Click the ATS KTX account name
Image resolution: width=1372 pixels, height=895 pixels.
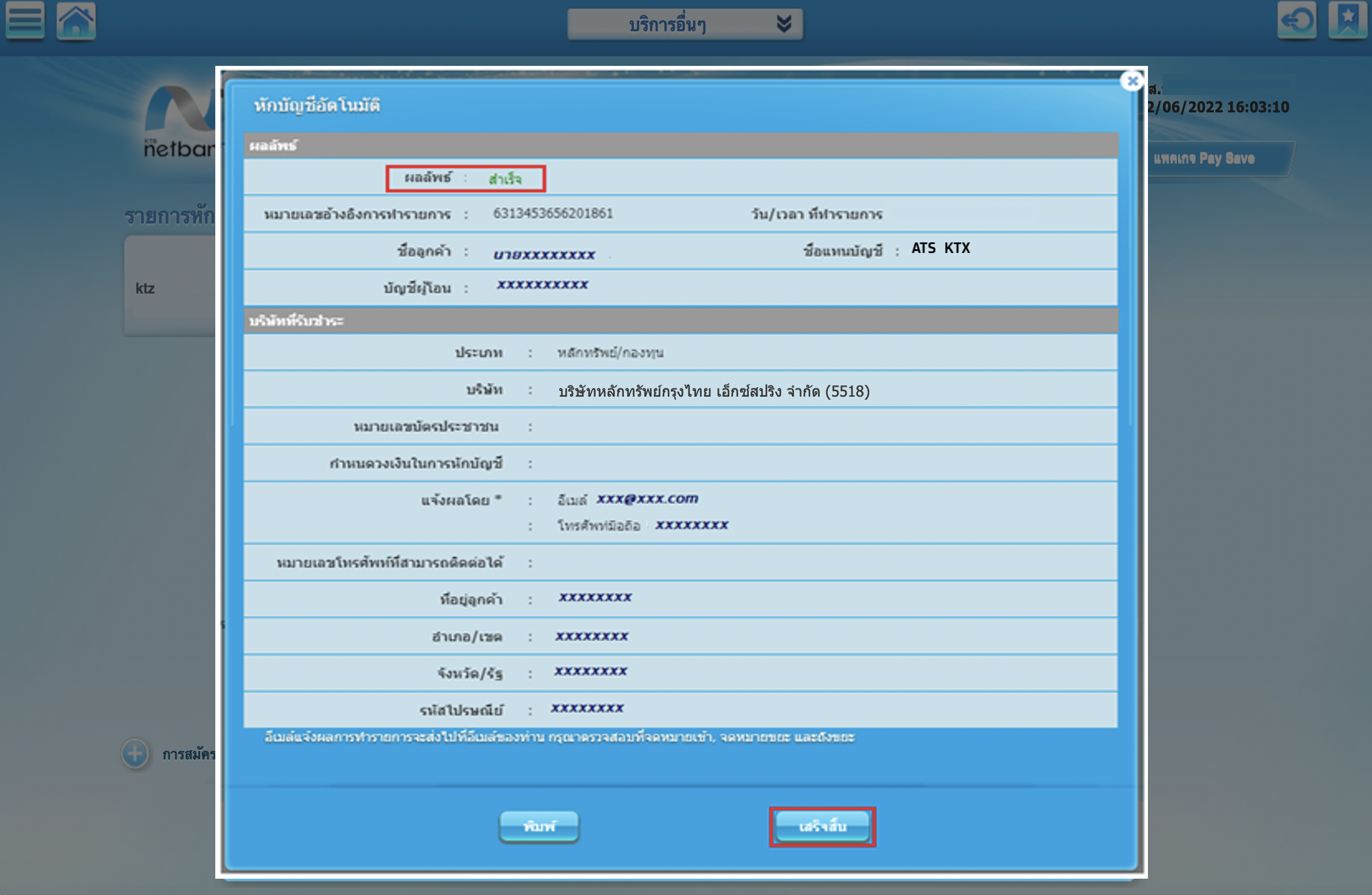[x=940, y=249]
